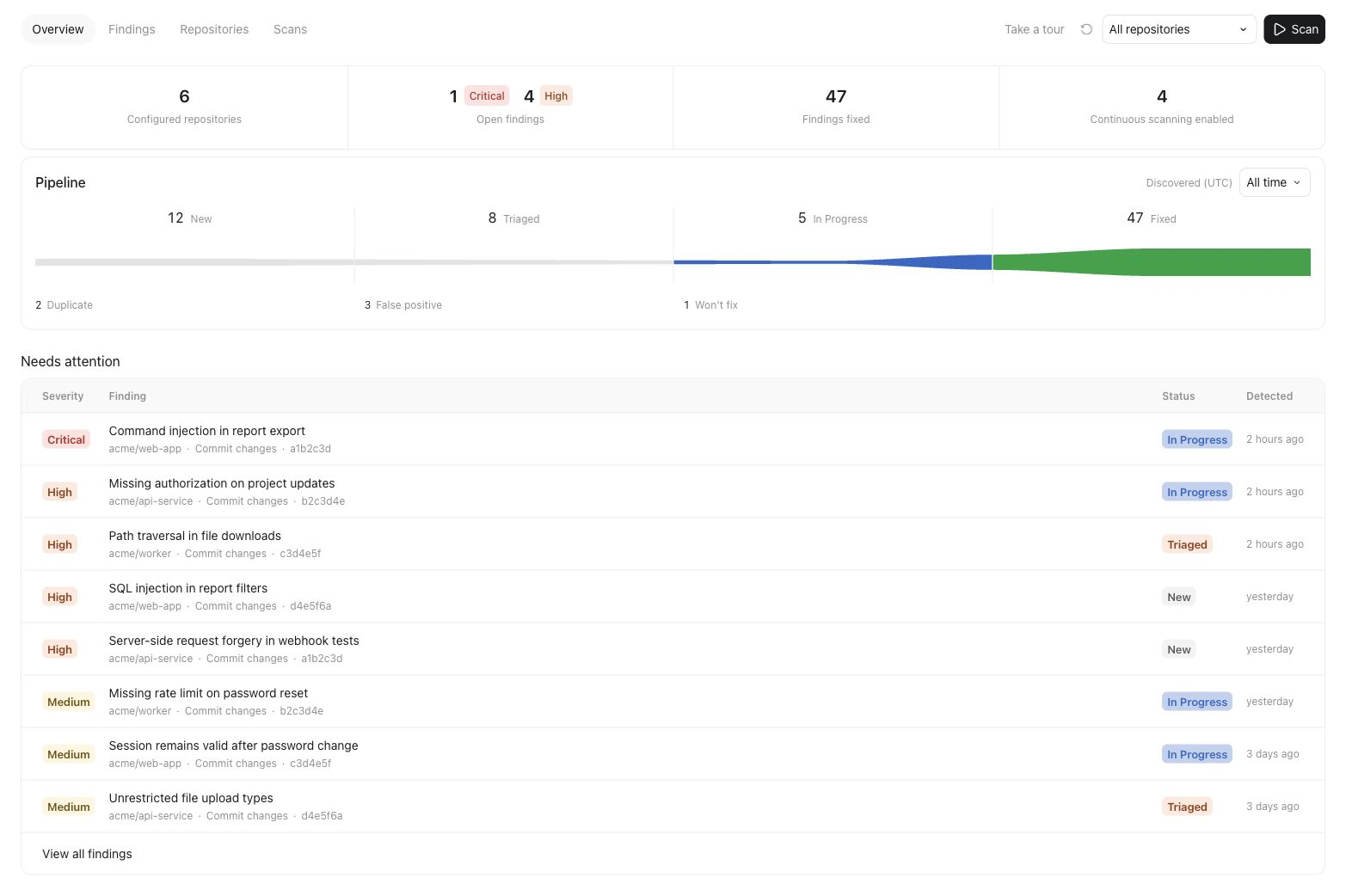The height and width of the screenshot is (896, 1346).
Task: Click the Severity column header
Action: click(63, 396)
